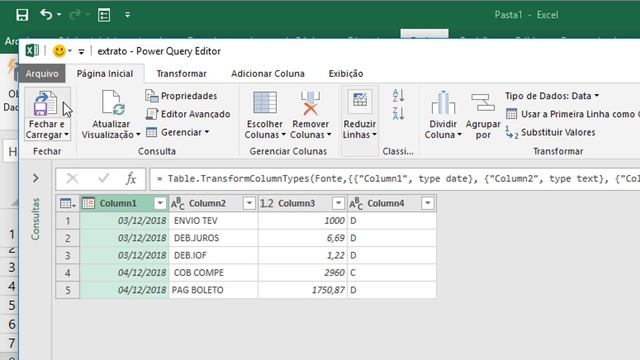Click the formula bar text
The image size is (640, 360).
coord(398,179)
